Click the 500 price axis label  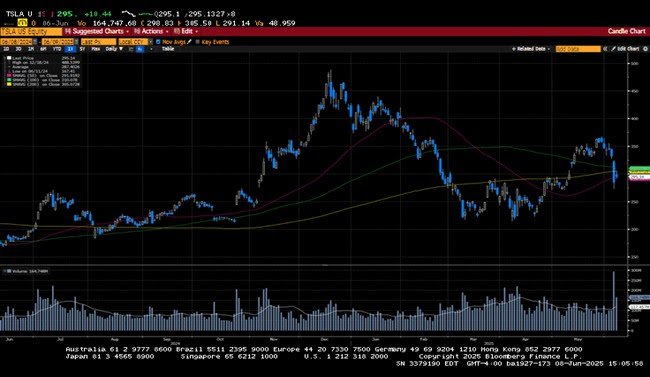(634, 63)
